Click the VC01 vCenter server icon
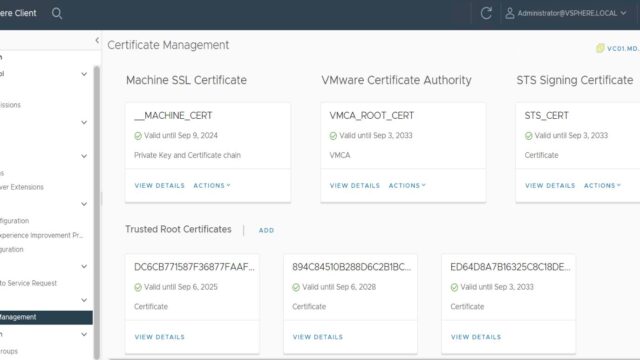This screenshot has height=360, width=640. click(600, 48)
